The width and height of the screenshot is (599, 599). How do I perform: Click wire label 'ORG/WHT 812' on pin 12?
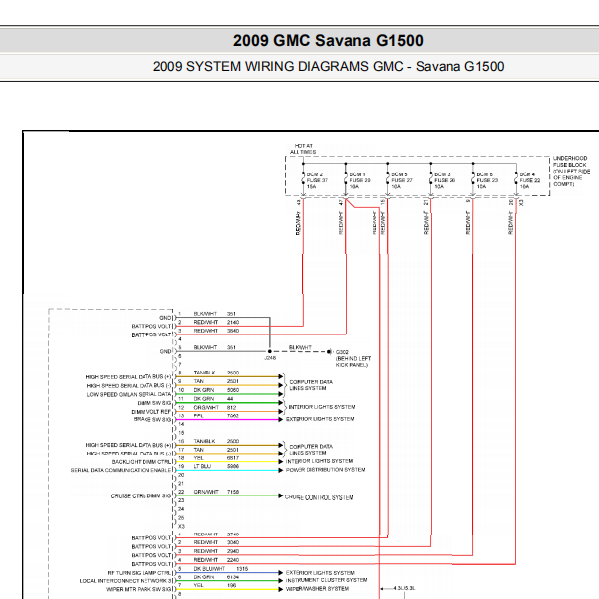click(215, 408)
